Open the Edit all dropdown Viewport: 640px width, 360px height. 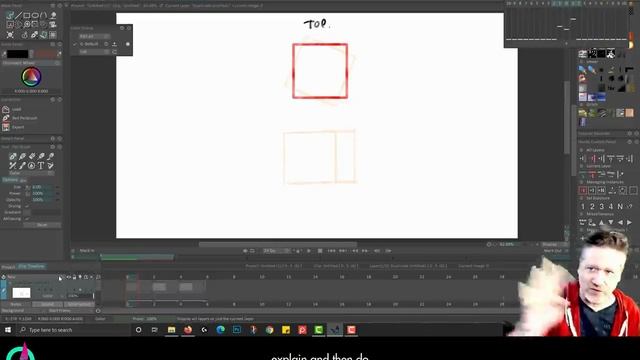coord(94,36)
